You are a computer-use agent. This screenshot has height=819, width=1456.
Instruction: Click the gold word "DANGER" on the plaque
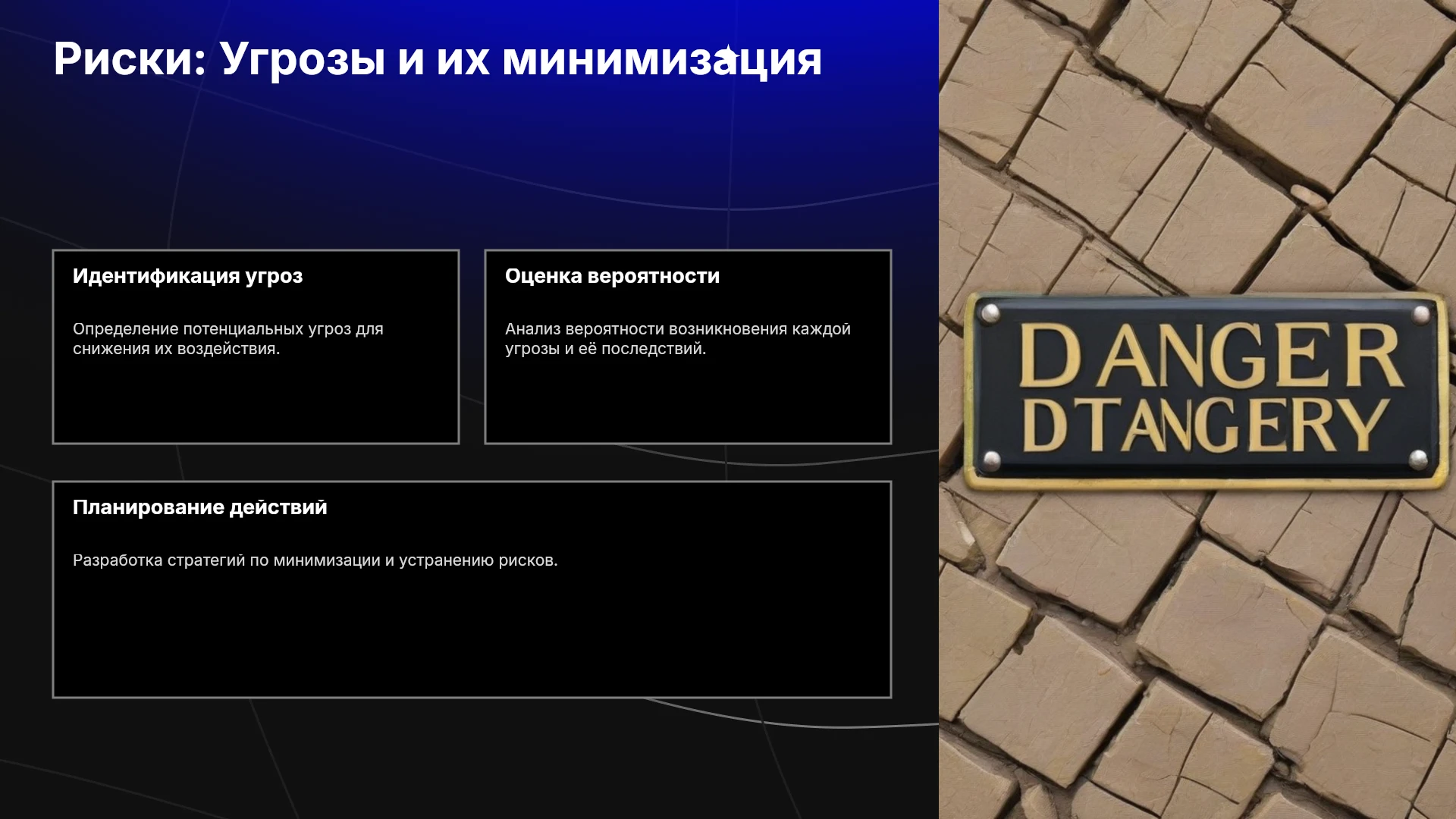pyautogui.click(x=1211, y=355)
